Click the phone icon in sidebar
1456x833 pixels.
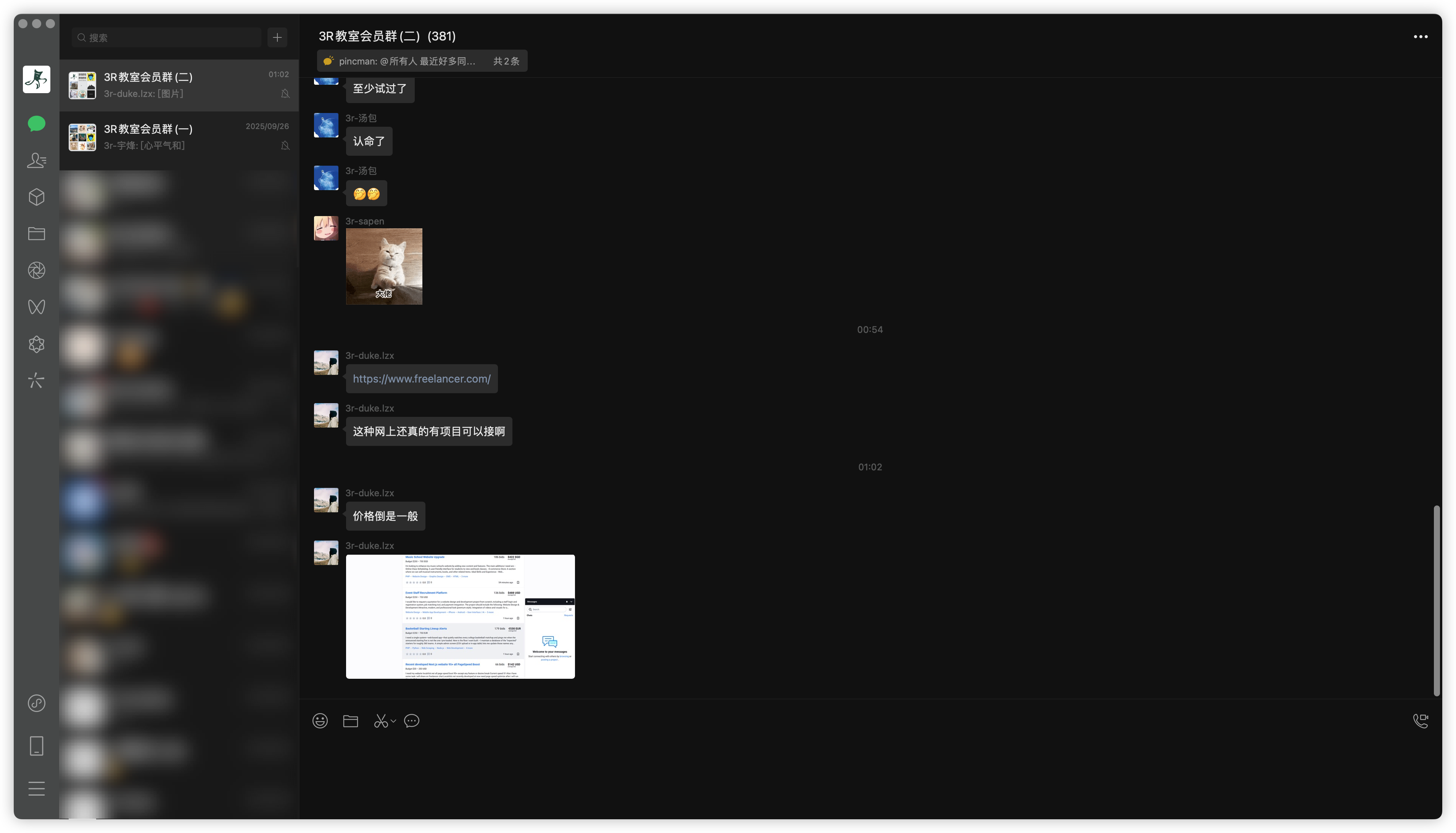pos(37,746)
